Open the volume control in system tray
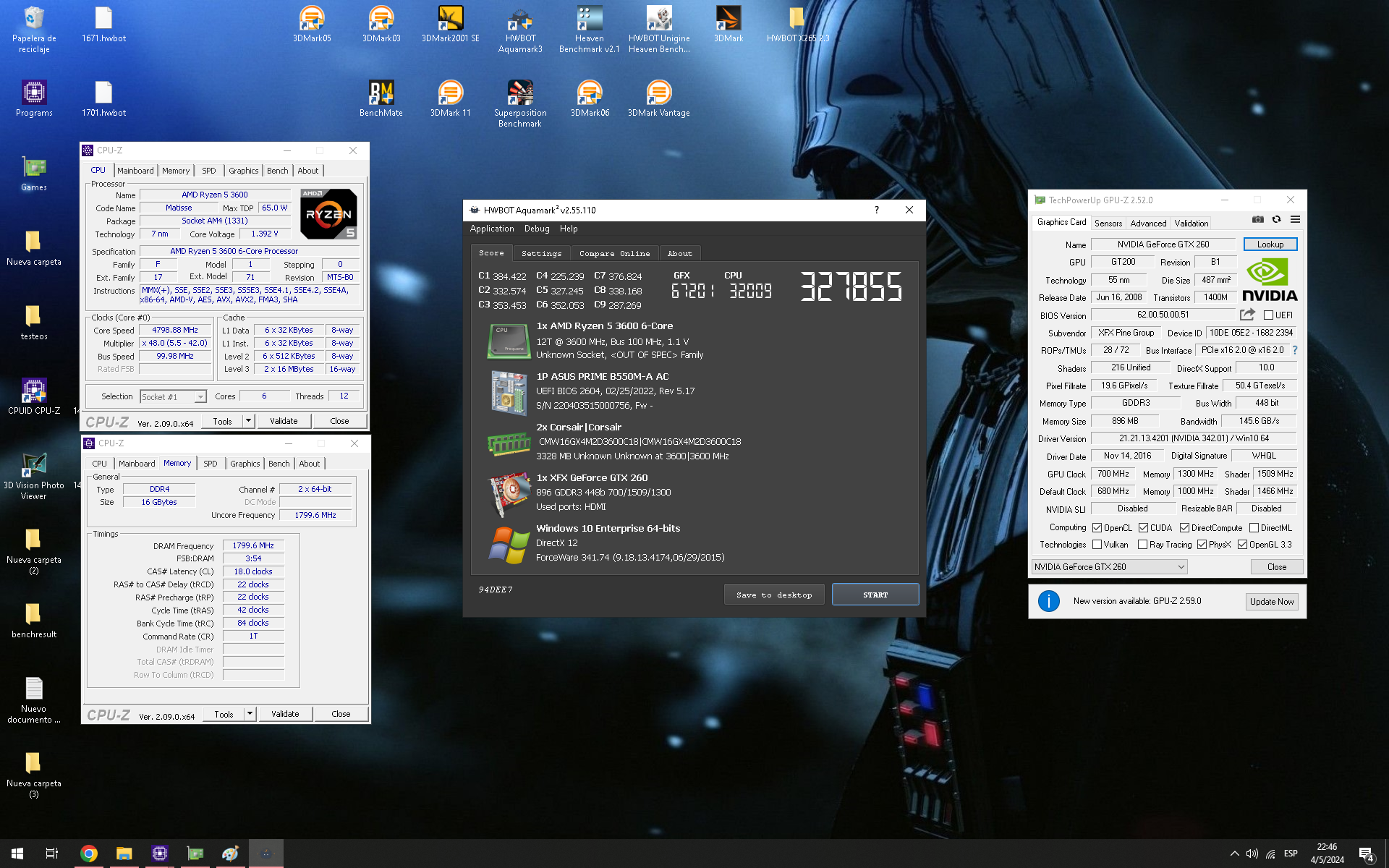The height and width of the screenshot is (868, 1389). click(x=1252, y=854)
